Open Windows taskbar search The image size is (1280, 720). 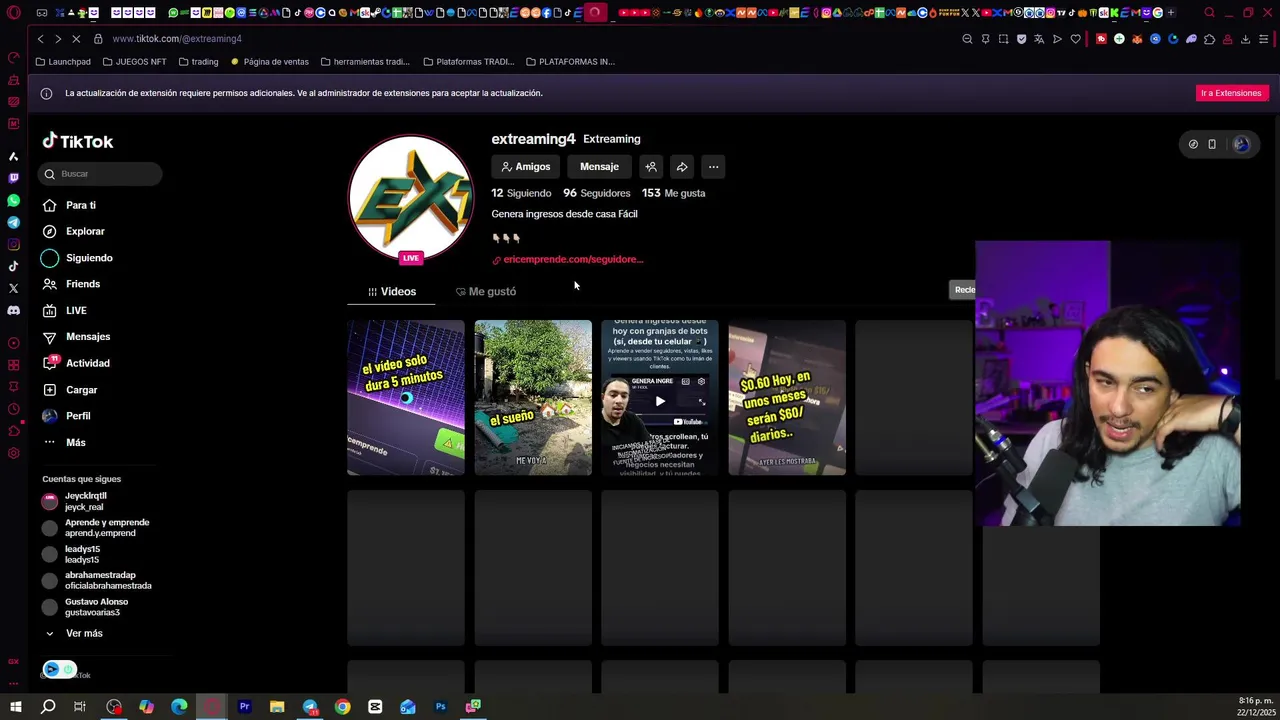(47, 707)
